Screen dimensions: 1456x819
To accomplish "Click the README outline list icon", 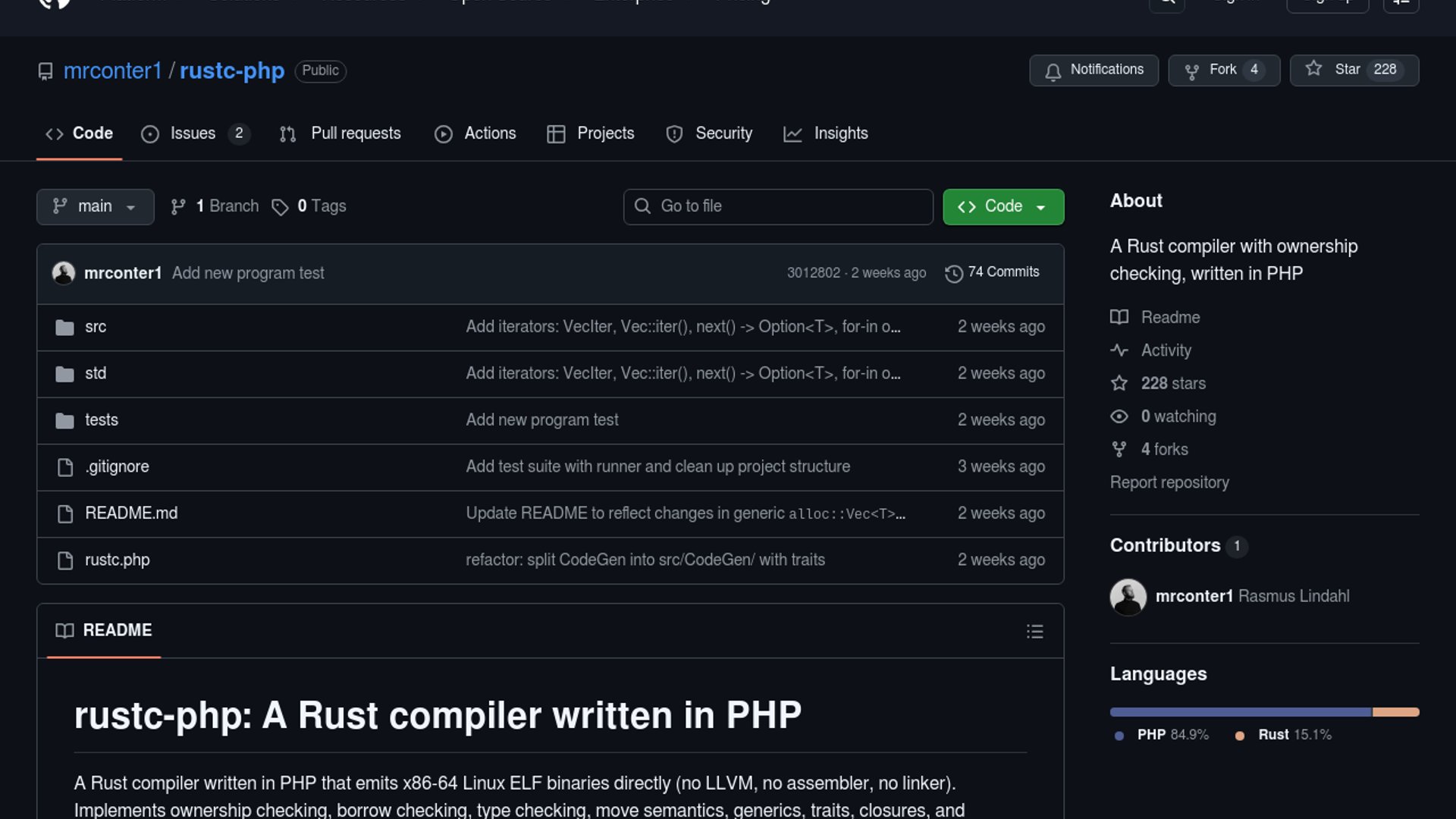I will (1034, 632).
